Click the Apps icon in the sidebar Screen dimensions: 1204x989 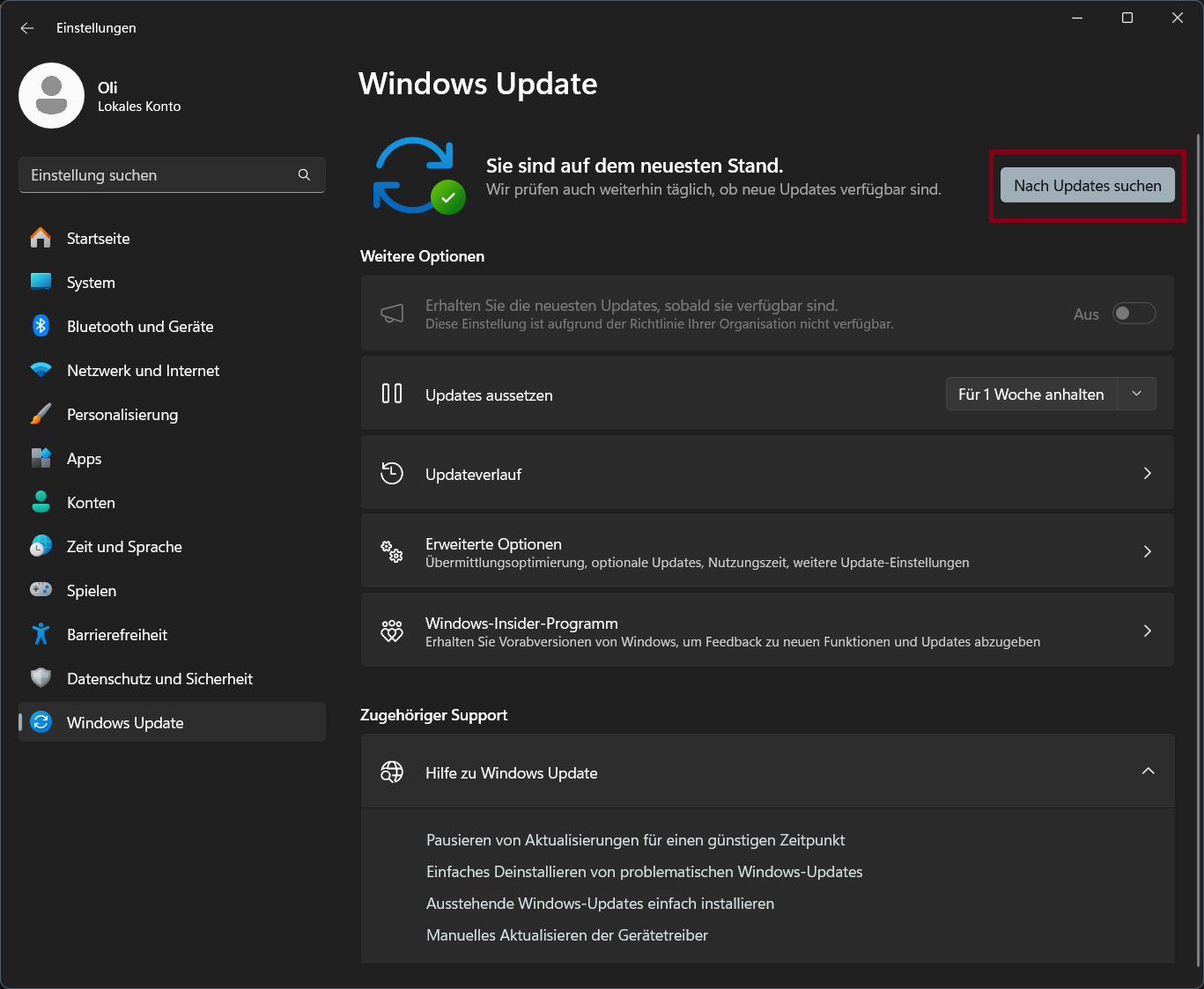(41, 458)
